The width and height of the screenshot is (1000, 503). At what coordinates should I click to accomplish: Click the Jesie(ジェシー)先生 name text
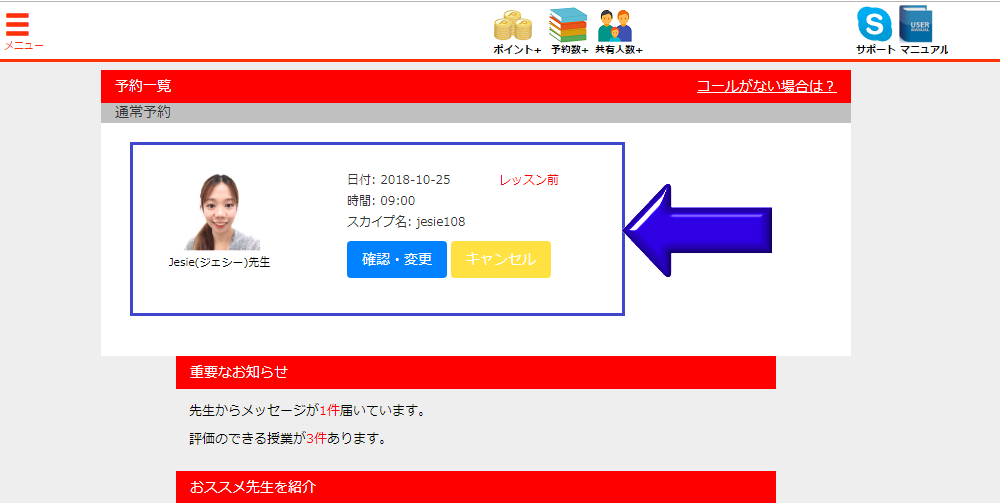coord(219,262)
